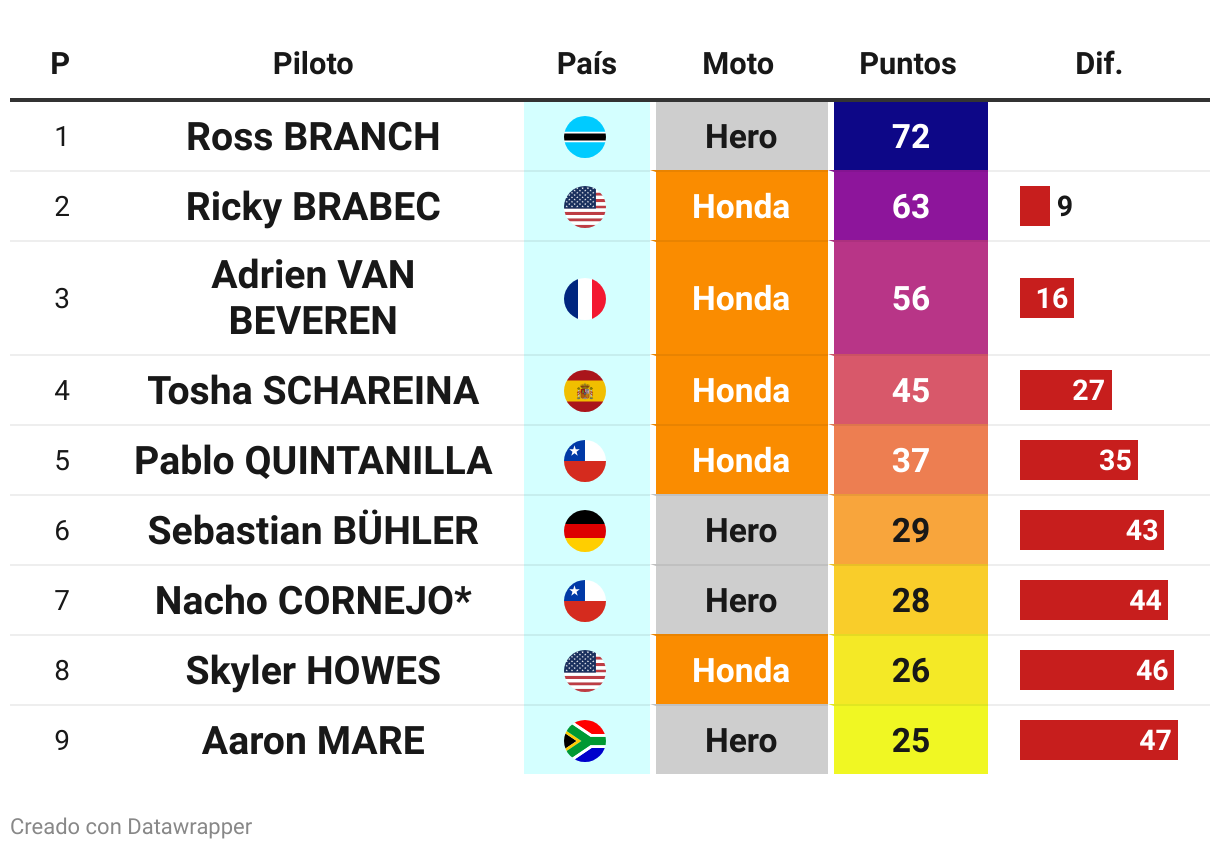This screenshot has height=850, width=1220.
Task: Click Chile flag beside Nacho Cornejo
Action: pos(585,600)
